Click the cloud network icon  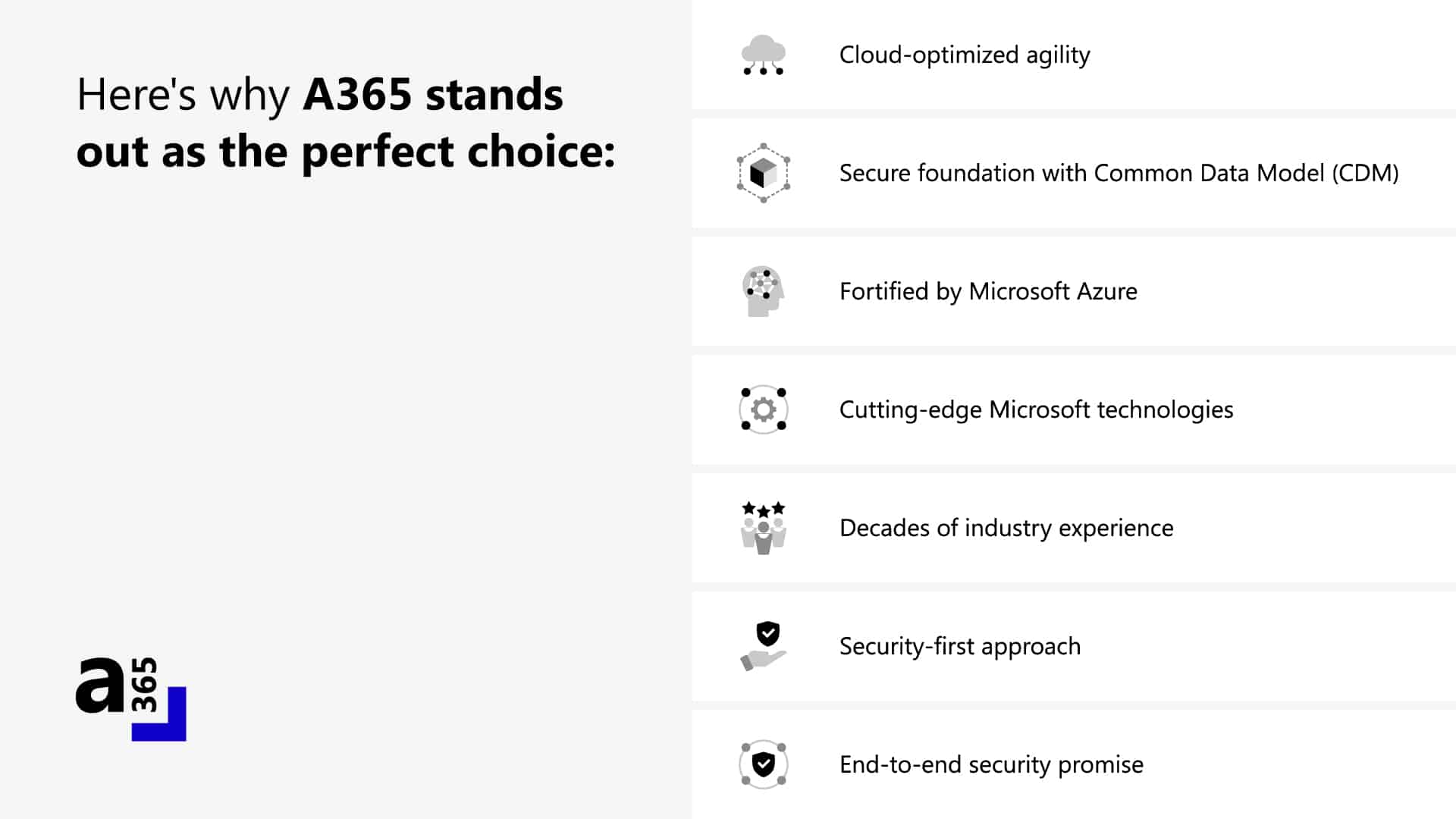763,55
